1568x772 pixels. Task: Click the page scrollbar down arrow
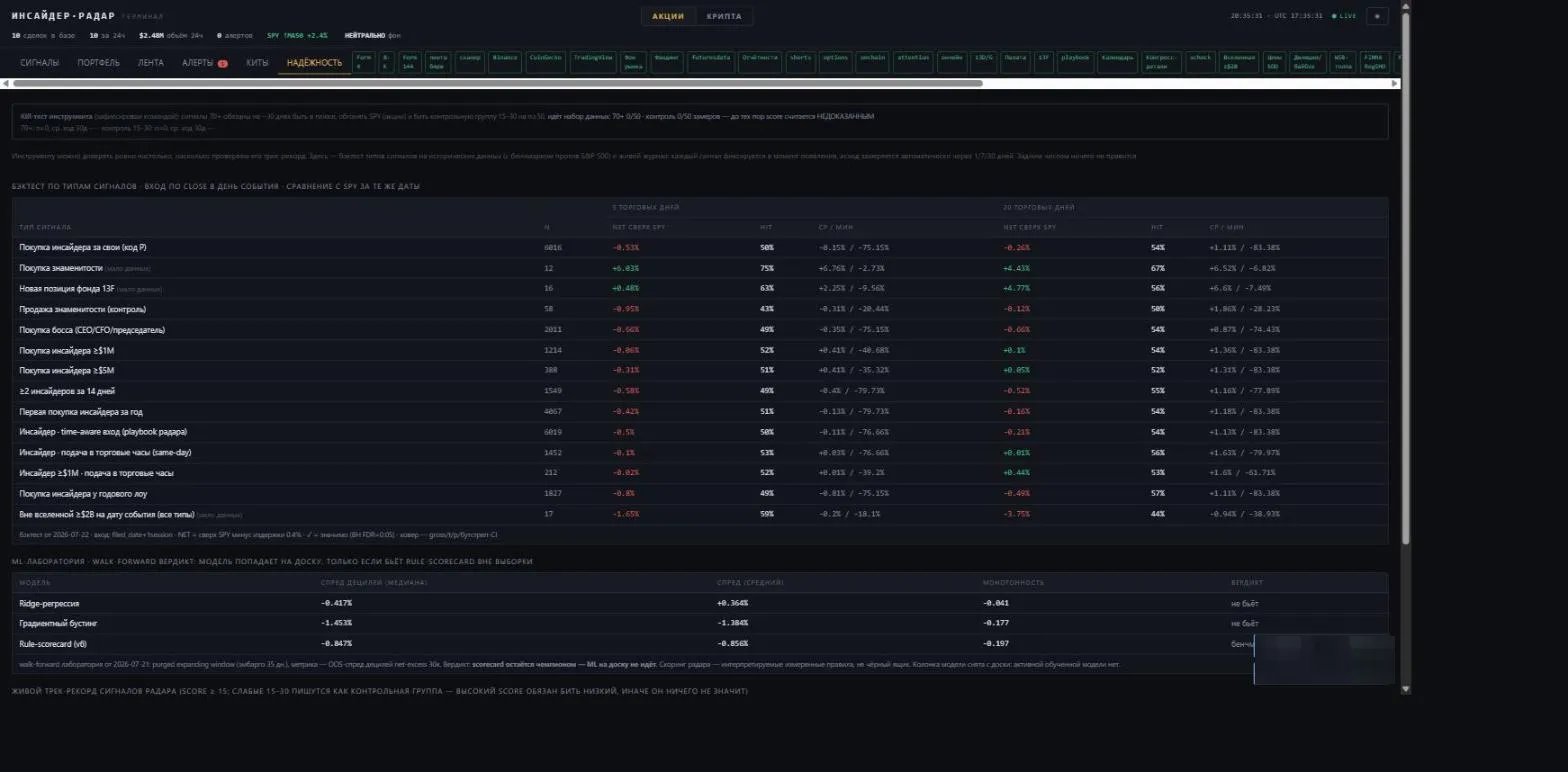[1406, 688]
